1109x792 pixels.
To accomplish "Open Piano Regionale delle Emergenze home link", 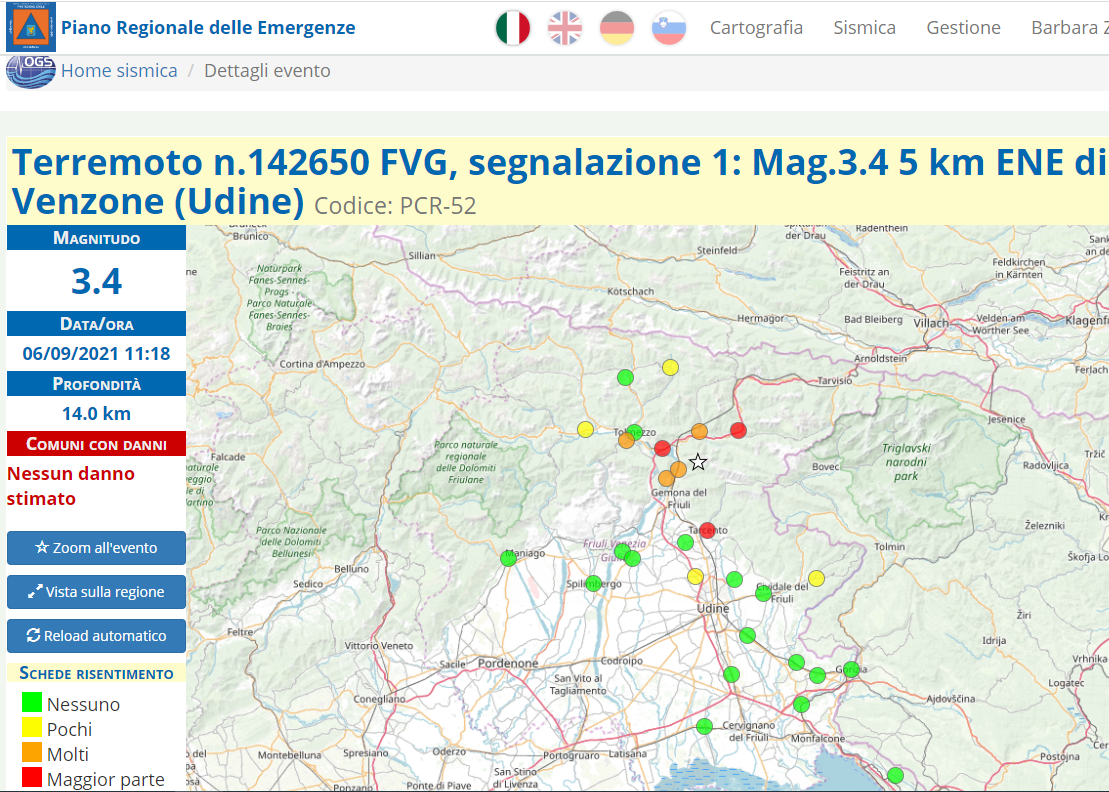I will tap(208, 28).
